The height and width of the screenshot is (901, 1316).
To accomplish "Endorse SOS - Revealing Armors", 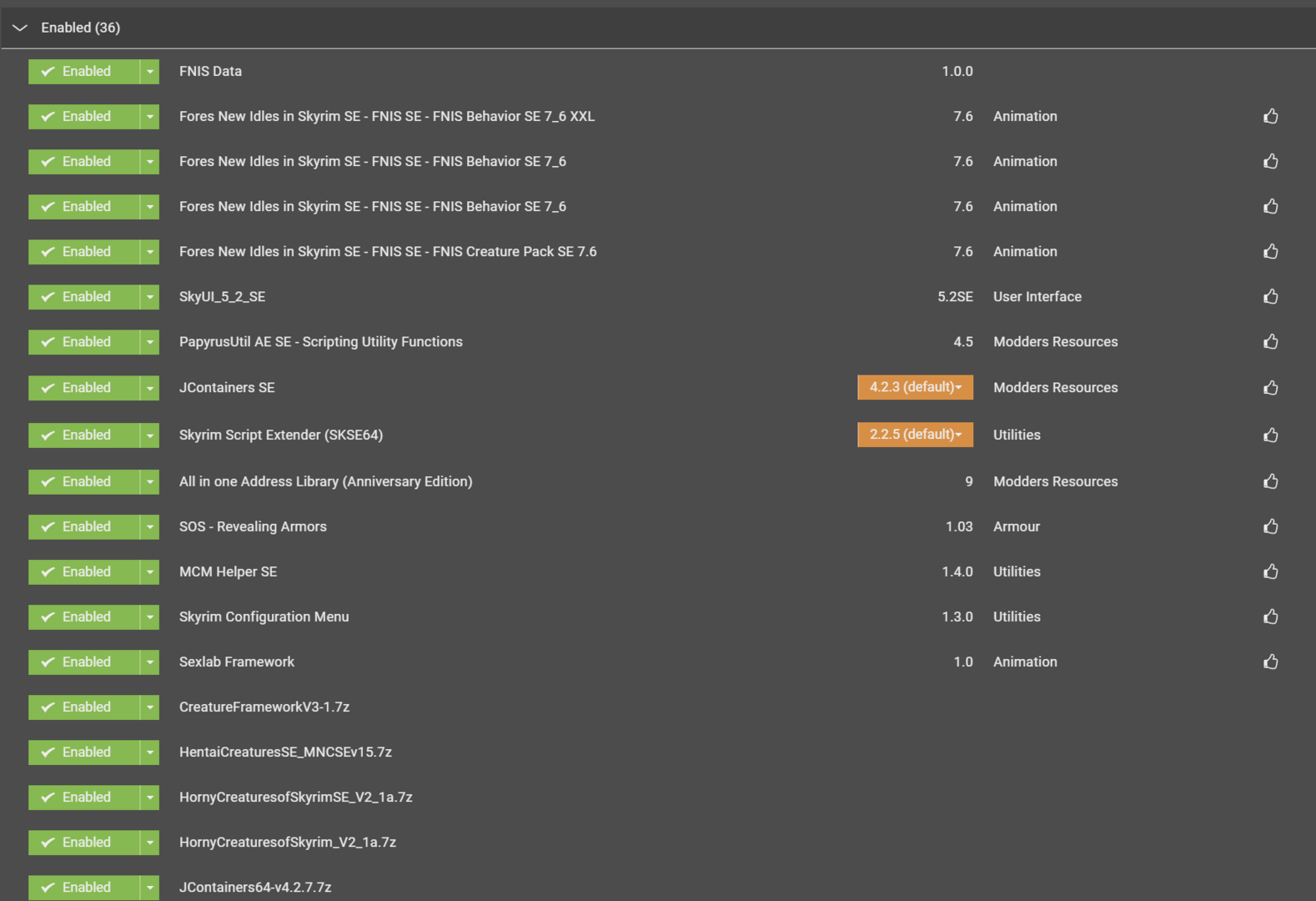I will pyautogui.click(x=1270, y=526).
